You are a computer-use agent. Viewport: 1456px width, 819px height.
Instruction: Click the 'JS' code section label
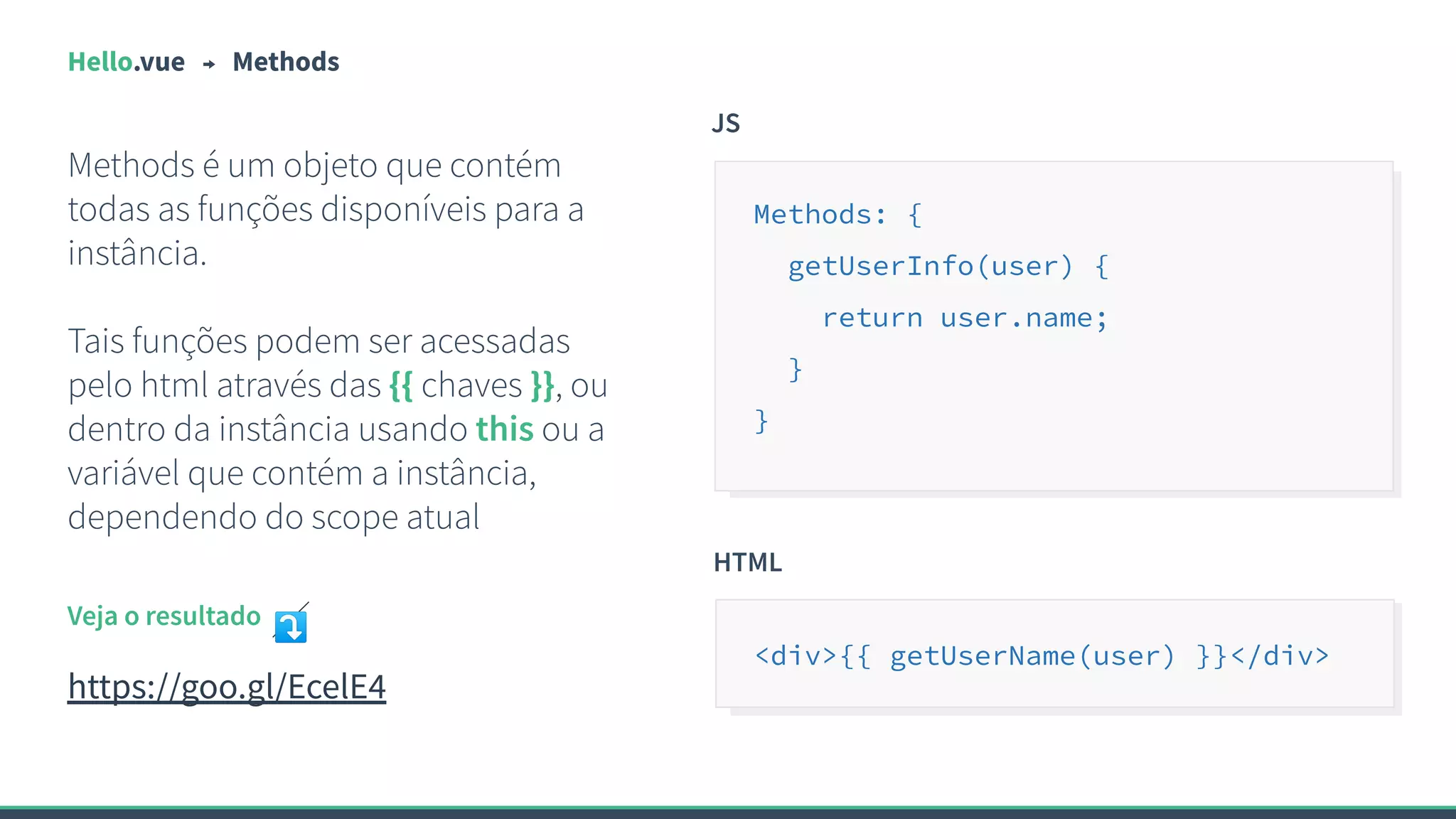[x=726, y=123]
